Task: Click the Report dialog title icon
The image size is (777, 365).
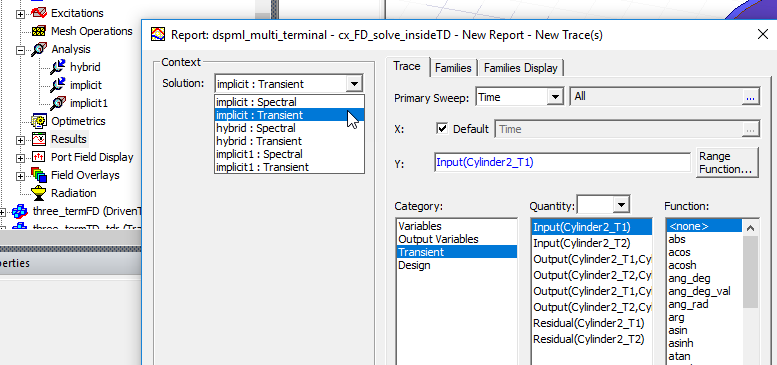Action: pos(158,35)
